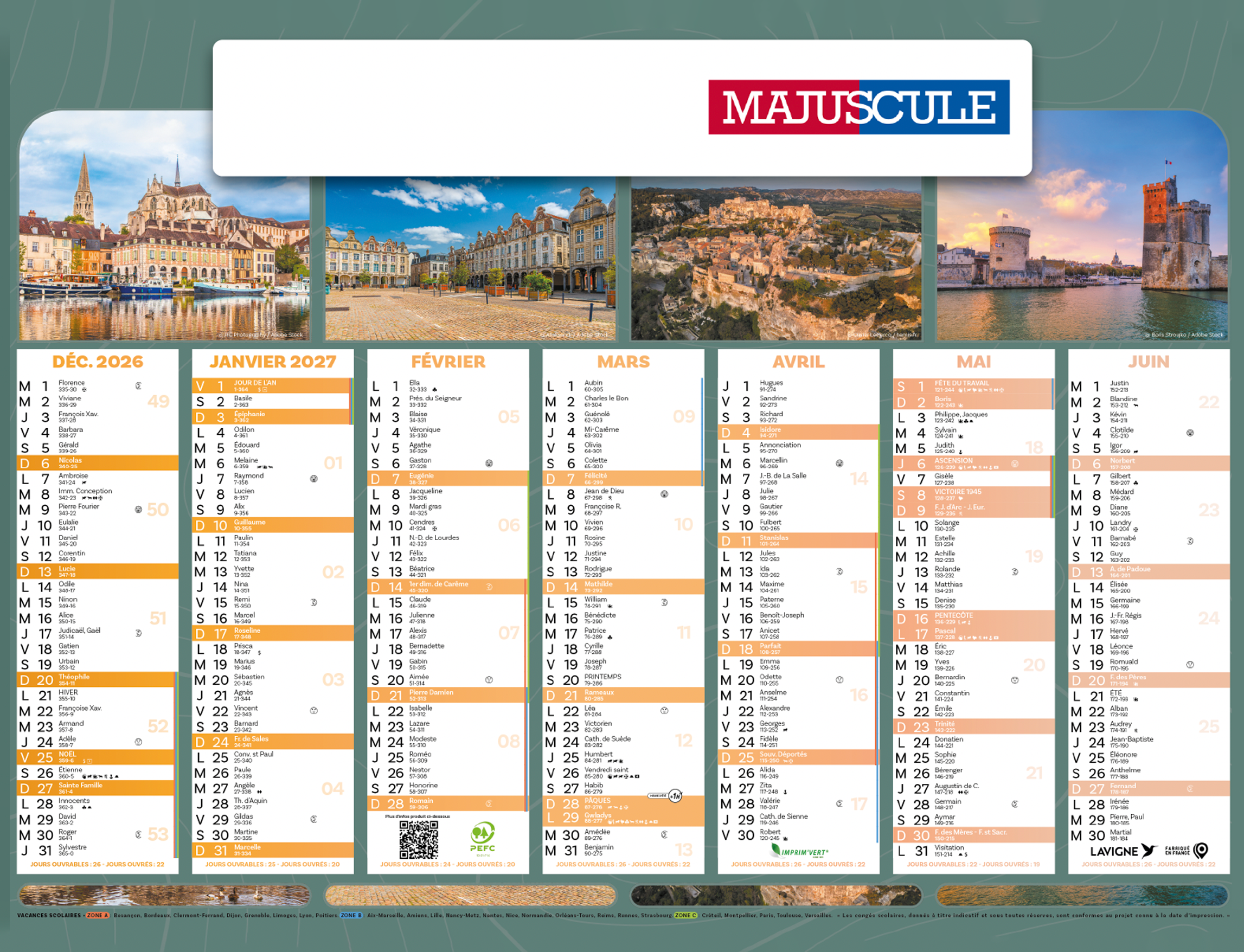Click the Lavigne hummingbird logo
The width and height of the screenshot is (1244, 952).
pyautogui.click(x=1149, y=850)
